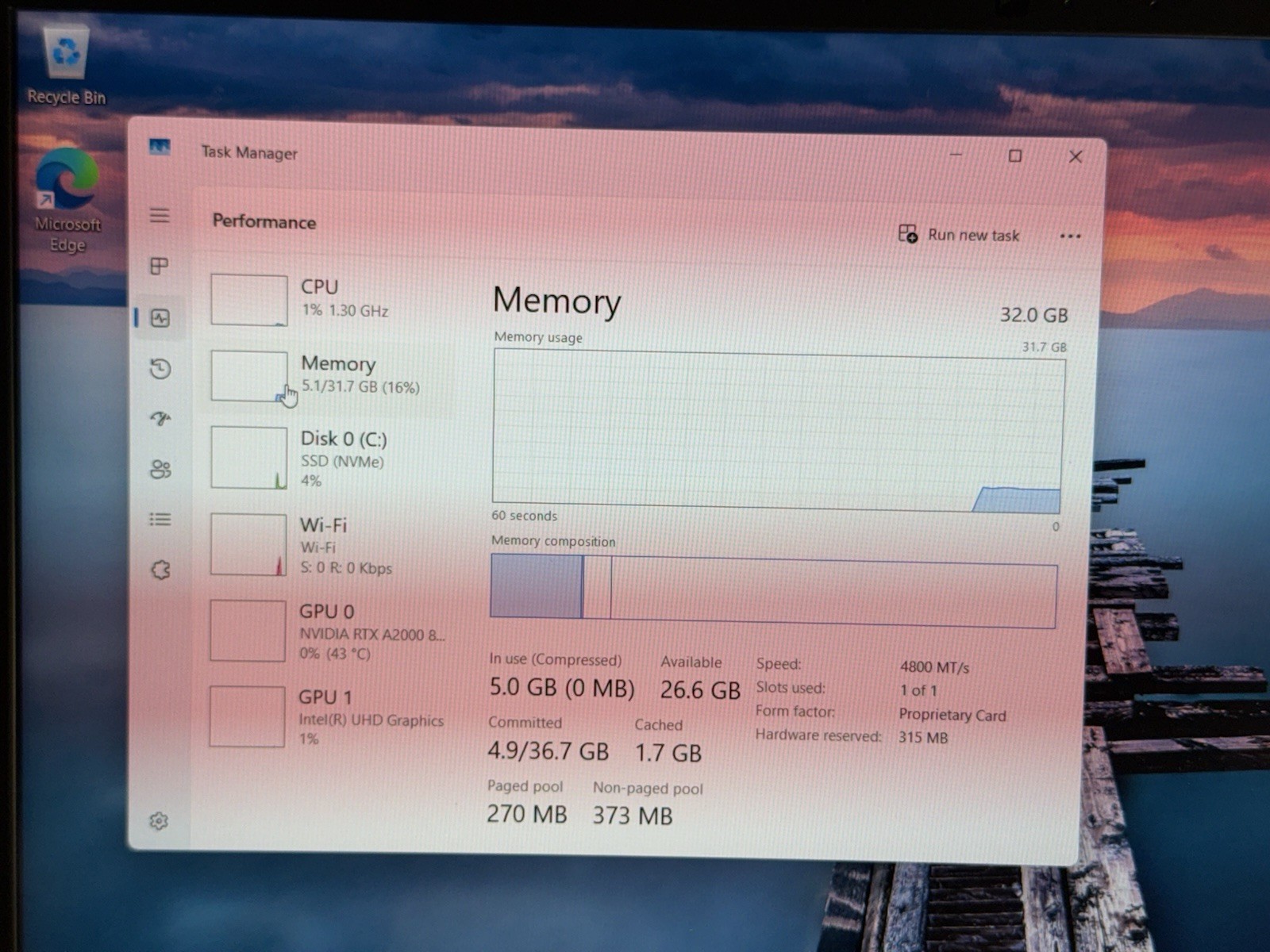
Task: Open the three-dots more options menu
Action: (1070, 236)
